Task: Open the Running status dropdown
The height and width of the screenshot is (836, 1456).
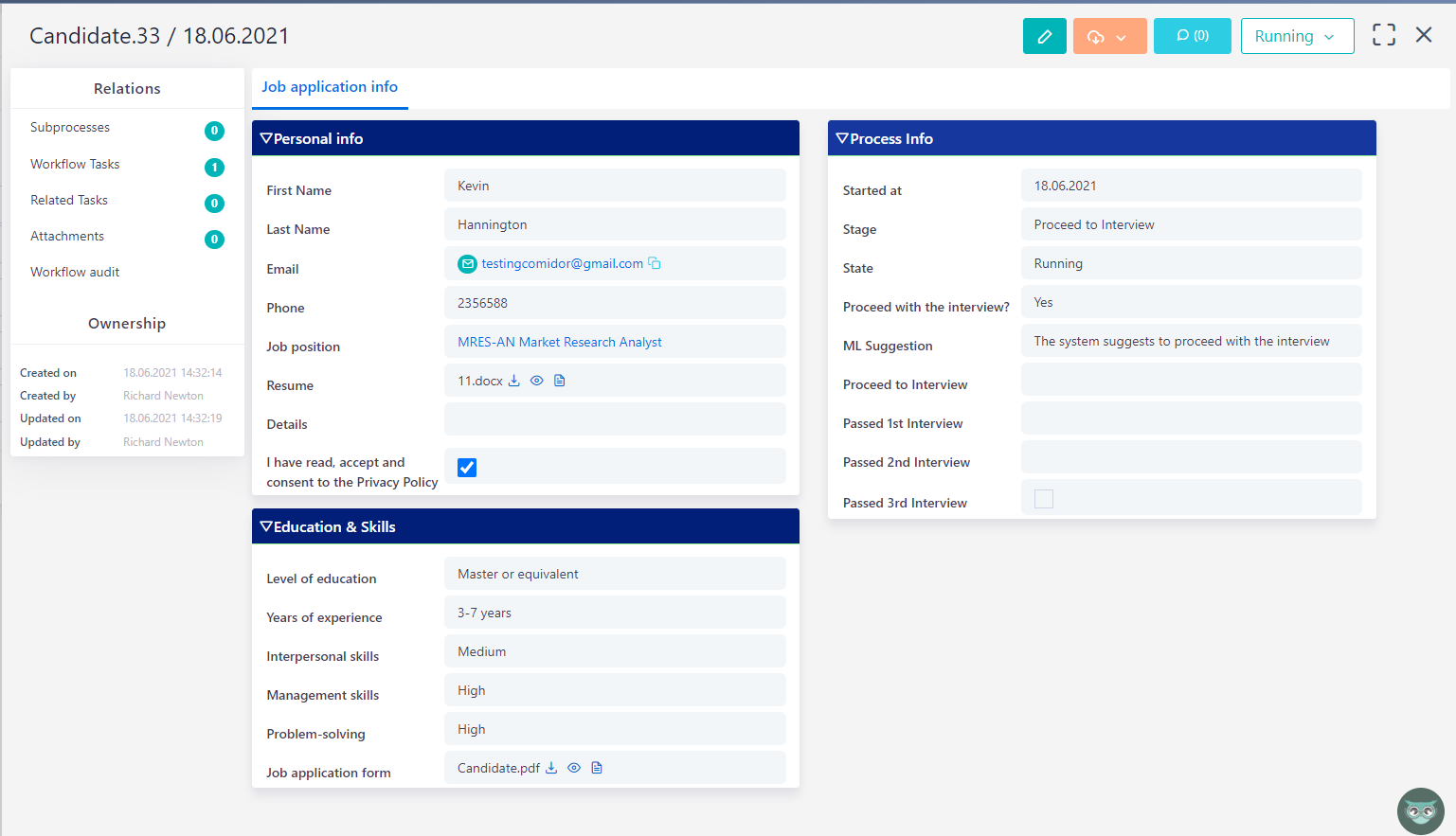Action: click(x=1297, y=35)
